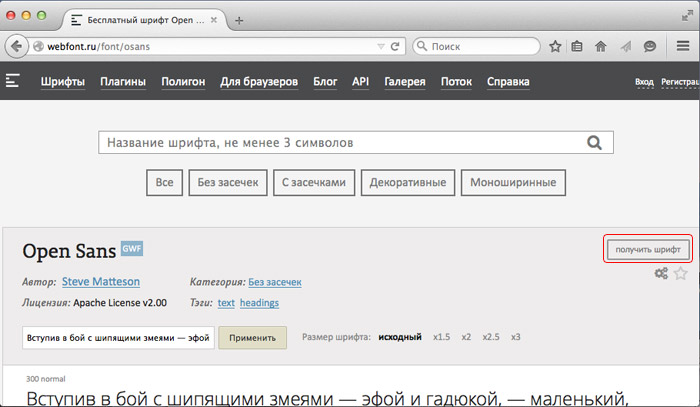Open the API navigation link

(x=360, y=82)
